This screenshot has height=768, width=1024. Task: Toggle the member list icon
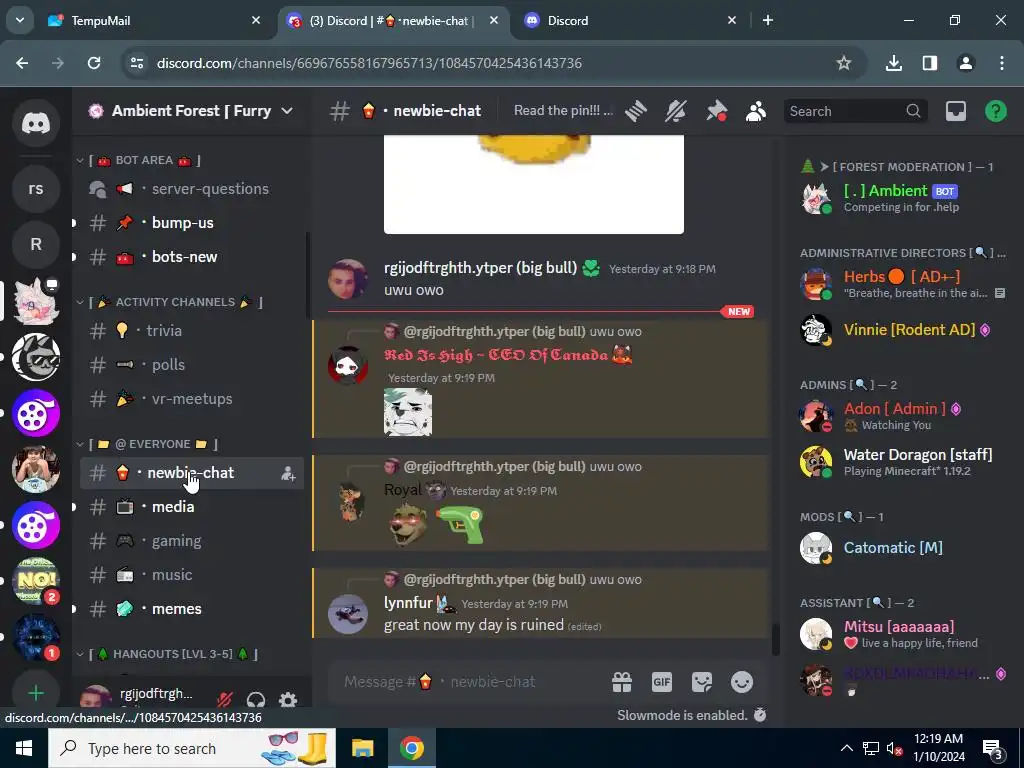point(756,111)
